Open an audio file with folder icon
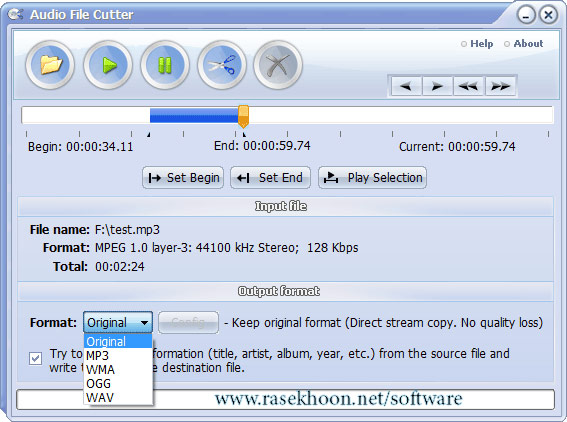 click(50, 65)
